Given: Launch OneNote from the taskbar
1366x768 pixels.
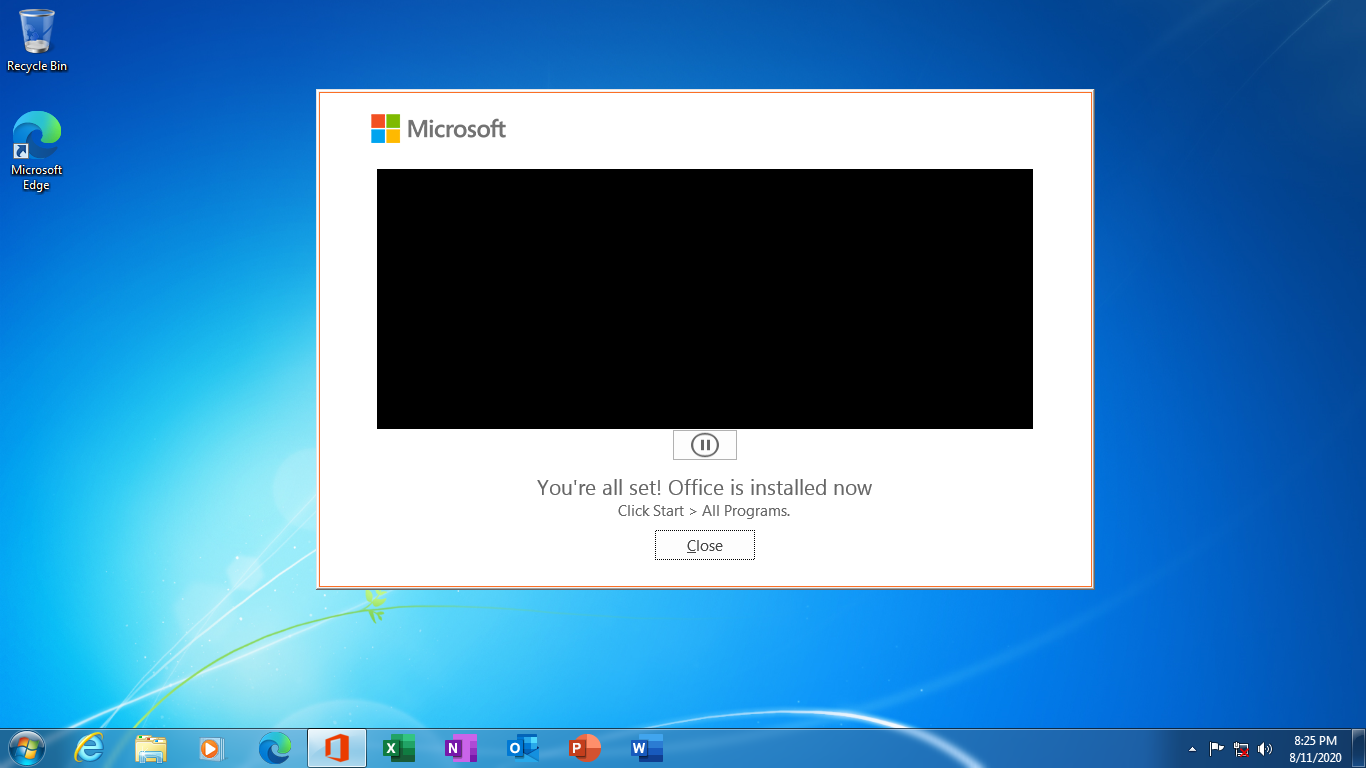Looking at the screenshot, I should click(460, 748).
